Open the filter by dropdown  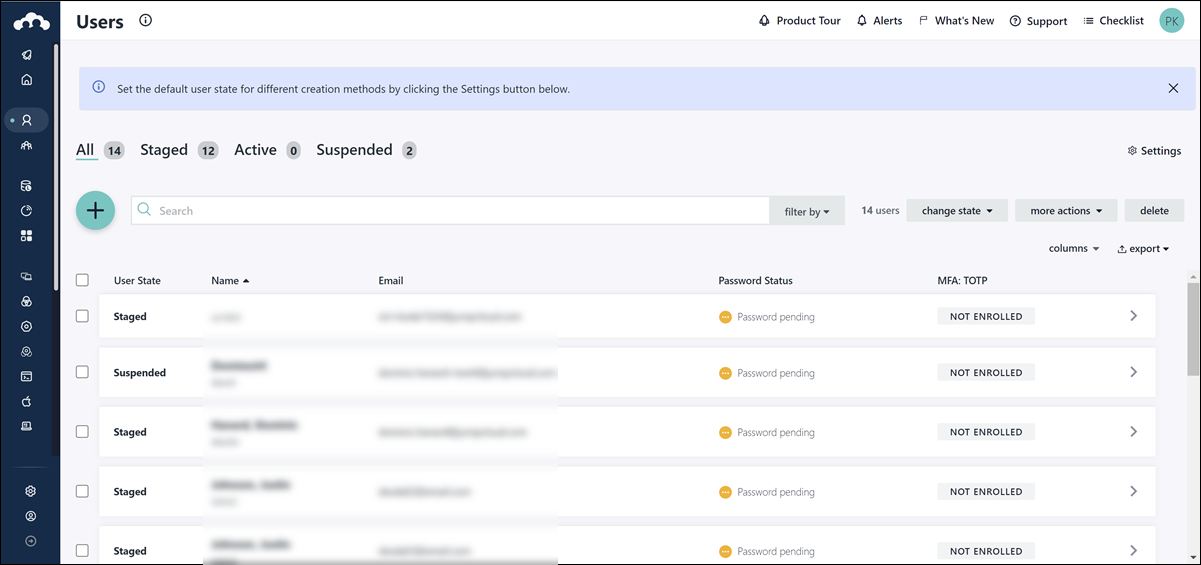807,211
